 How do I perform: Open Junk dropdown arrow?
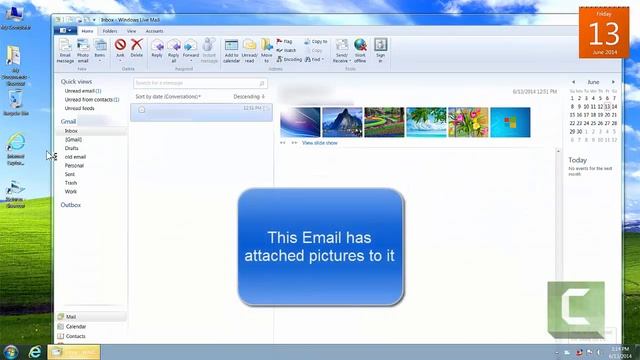(120, 61)
